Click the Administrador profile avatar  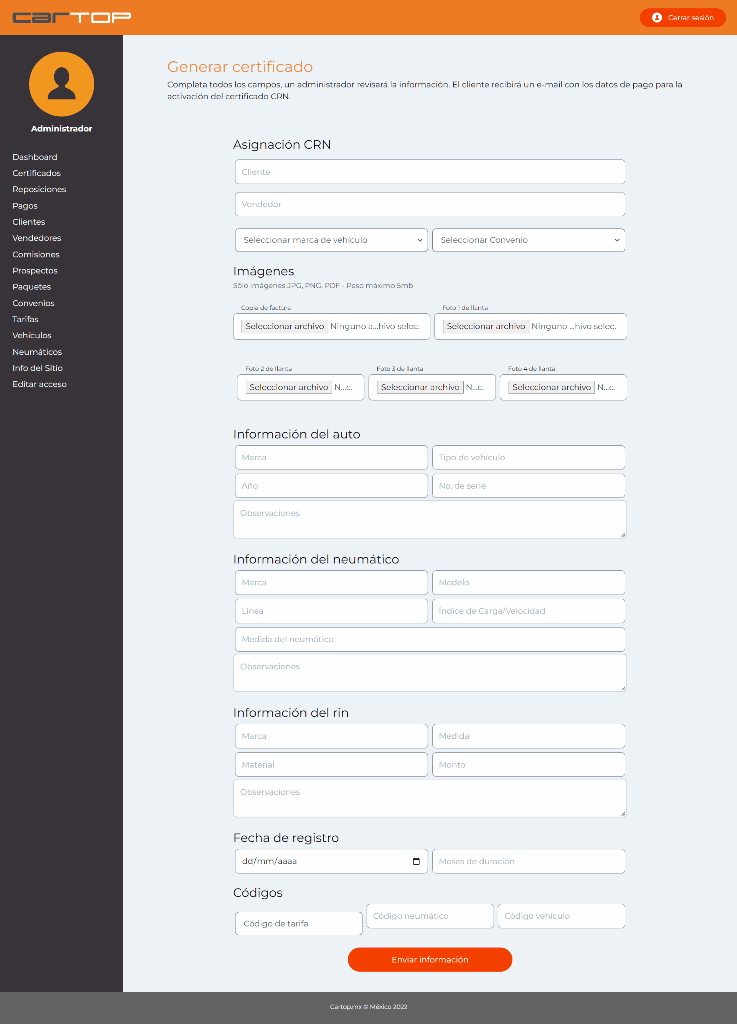coord(62,84)
